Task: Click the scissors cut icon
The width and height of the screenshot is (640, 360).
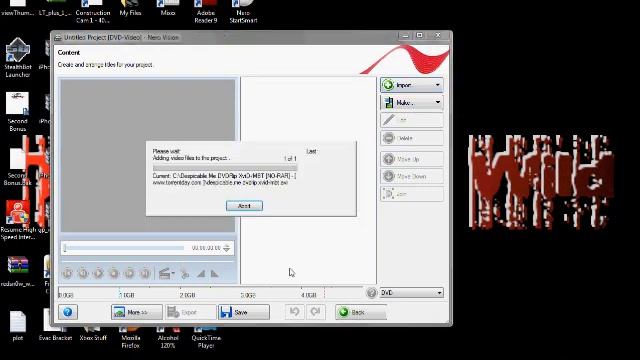Action: [185, 274]
